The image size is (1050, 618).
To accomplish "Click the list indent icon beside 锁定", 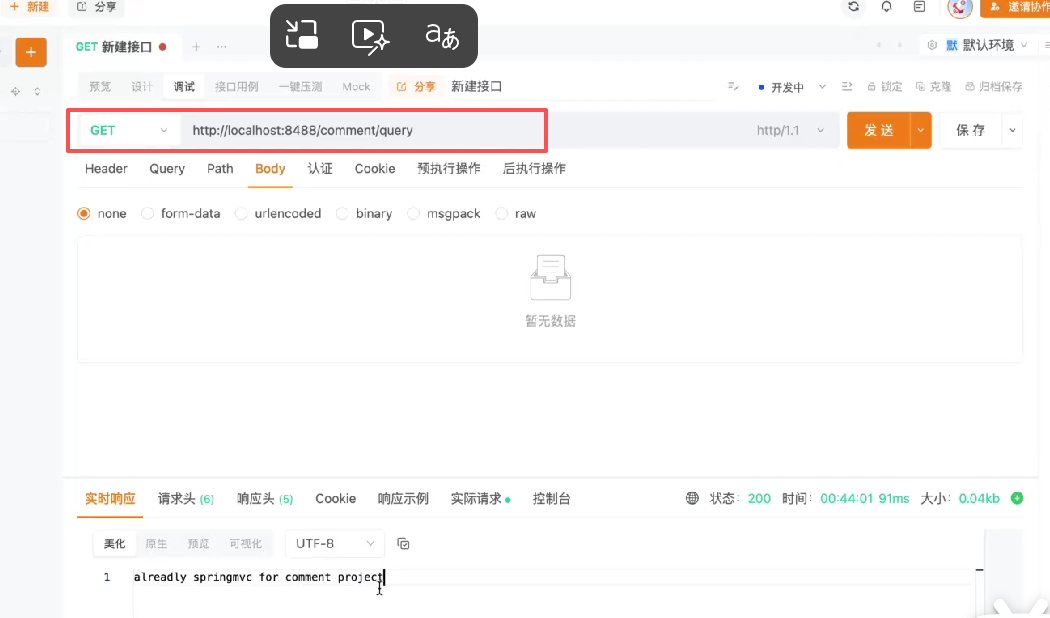I will click(846, 86).
